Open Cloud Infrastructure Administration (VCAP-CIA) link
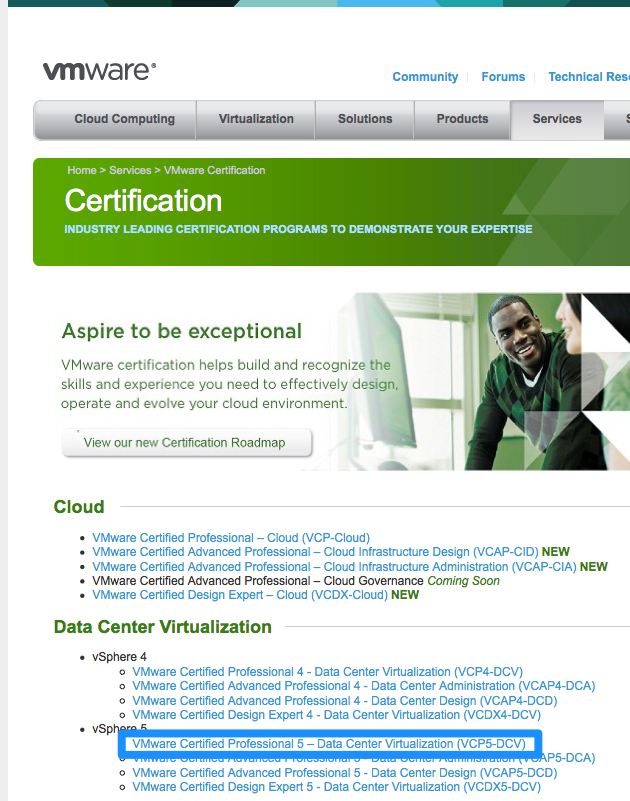 (334, 567)
